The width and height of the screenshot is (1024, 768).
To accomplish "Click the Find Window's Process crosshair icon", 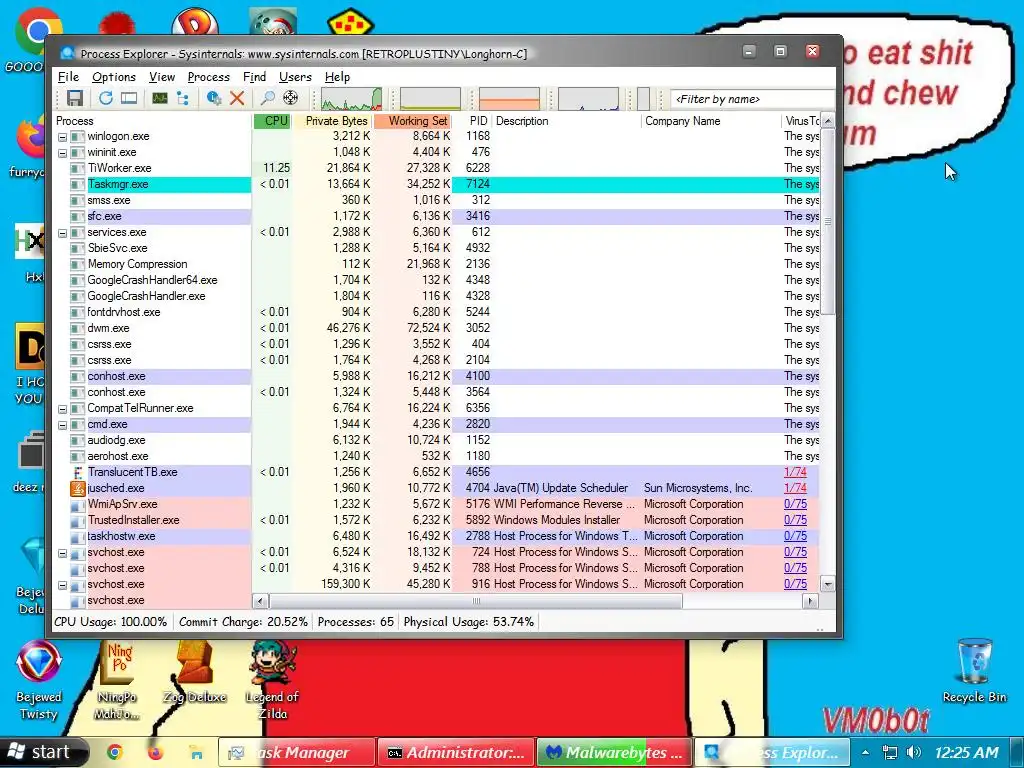I will click(291, 99).
